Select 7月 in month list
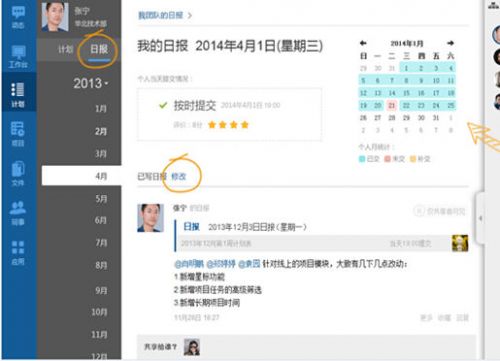The image size is (500, 361). (x=101, y=243)
